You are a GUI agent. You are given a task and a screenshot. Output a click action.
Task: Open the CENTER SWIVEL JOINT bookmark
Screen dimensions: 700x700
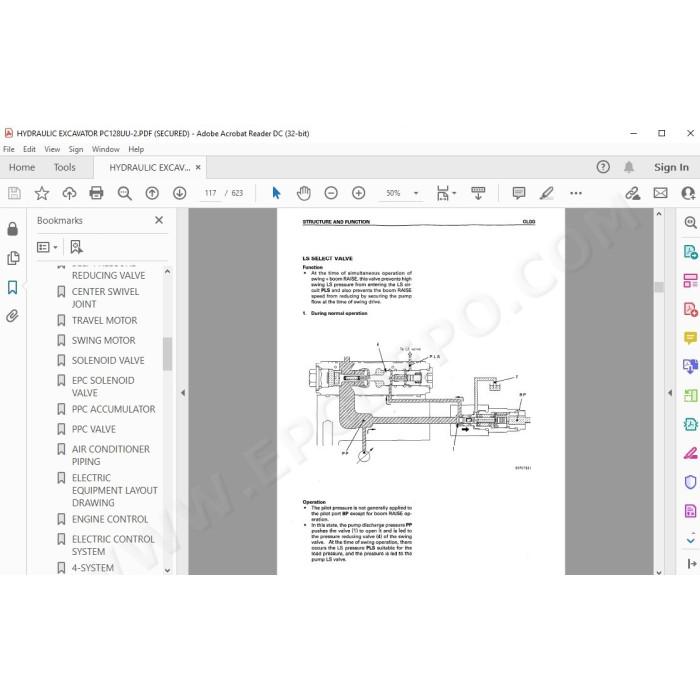[x=105, y=298]
